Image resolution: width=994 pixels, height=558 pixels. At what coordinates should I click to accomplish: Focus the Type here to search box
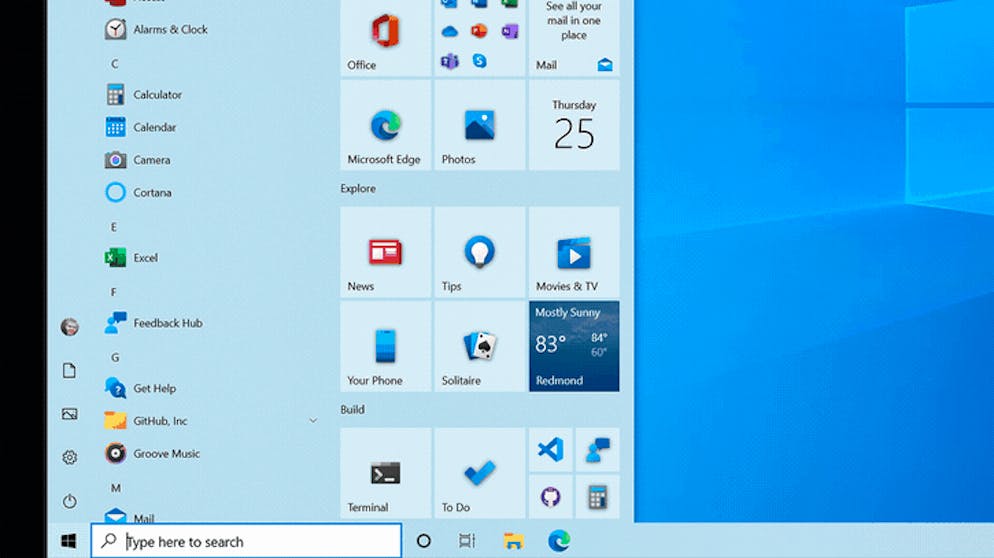tap(247, 541)
